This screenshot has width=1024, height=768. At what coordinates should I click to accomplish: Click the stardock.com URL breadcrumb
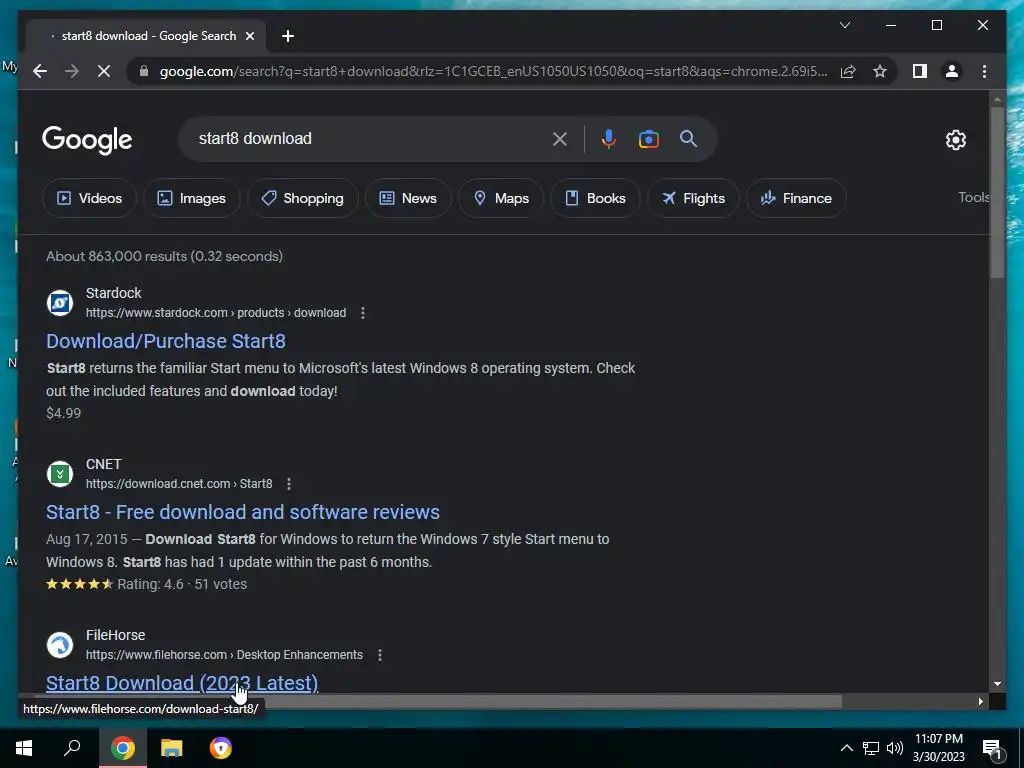[216, 313]
